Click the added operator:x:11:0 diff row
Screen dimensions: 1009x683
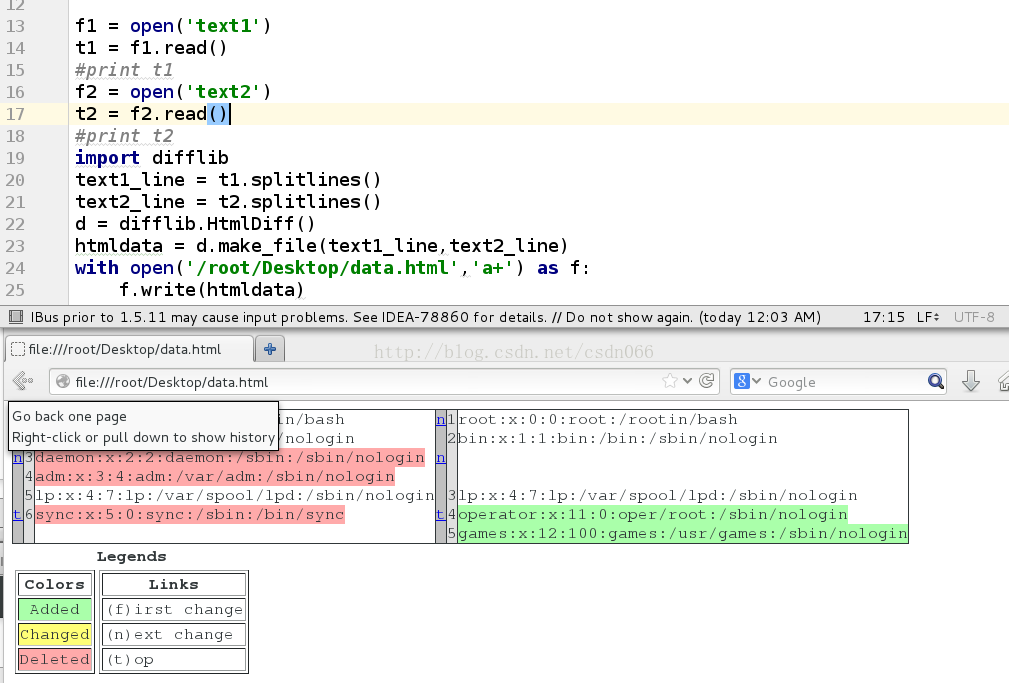point(653,515)
